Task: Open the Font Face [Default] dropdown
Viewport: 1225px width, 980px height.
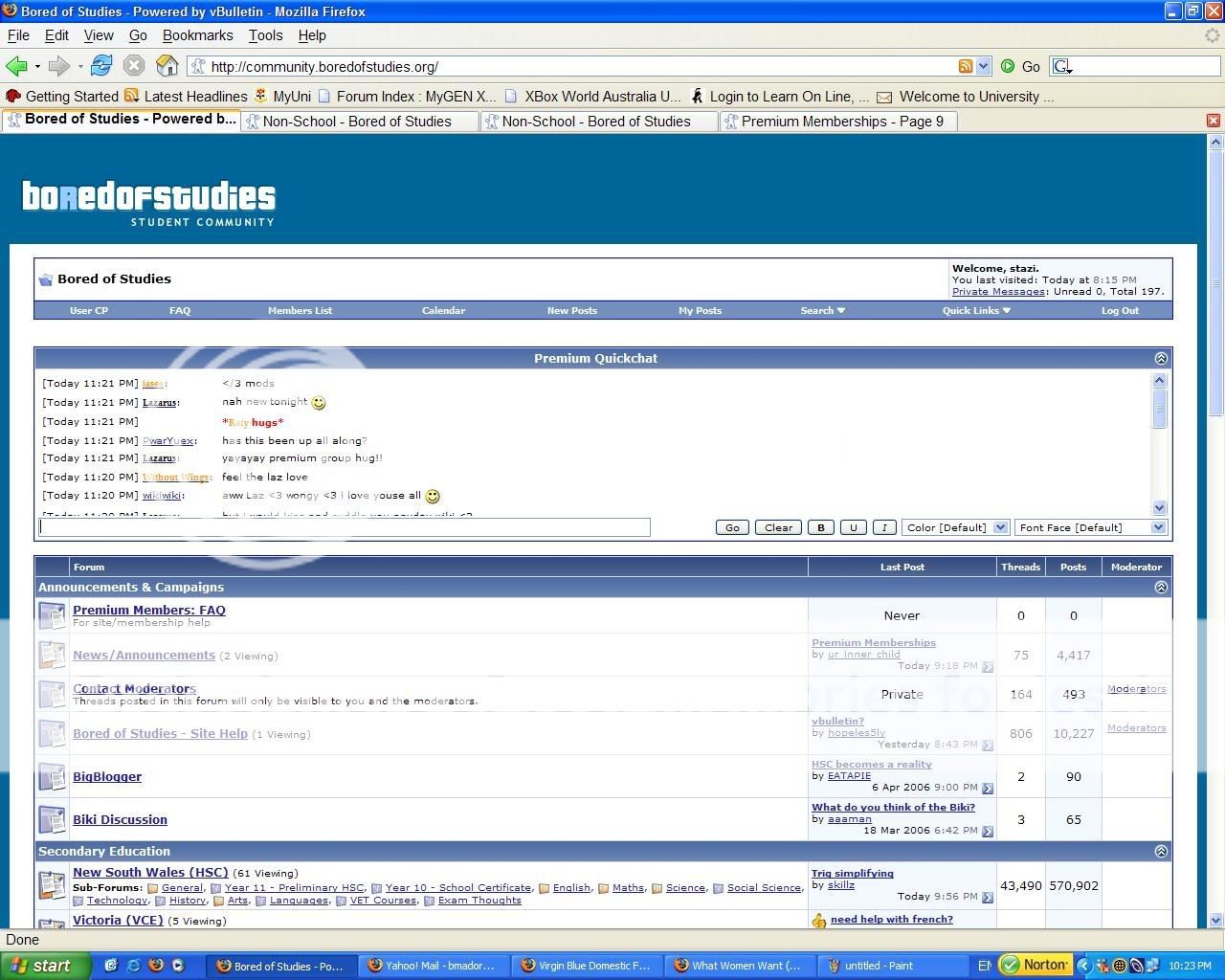Action: (1091, 527)
